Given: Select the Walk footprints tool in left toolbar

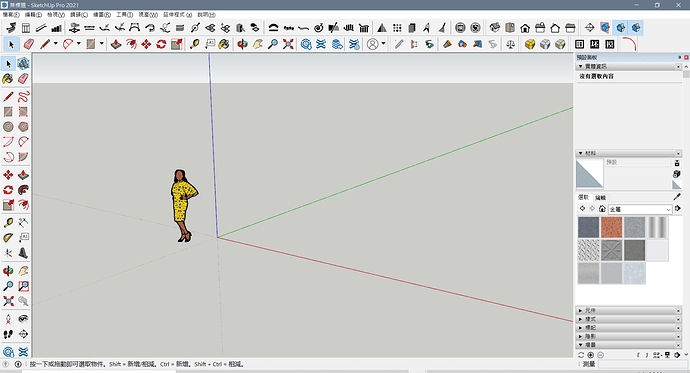Looking at the screenshot, I should click(x=8, y=334).
